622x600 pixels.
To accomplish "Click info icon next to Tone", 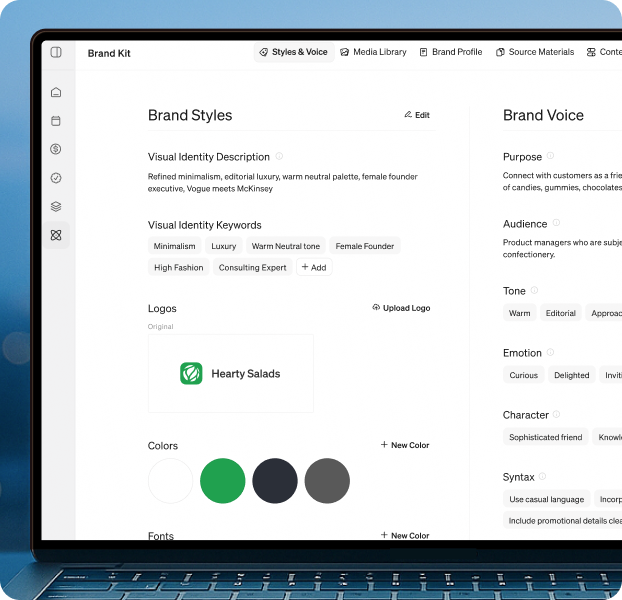I will pos(534,290).
